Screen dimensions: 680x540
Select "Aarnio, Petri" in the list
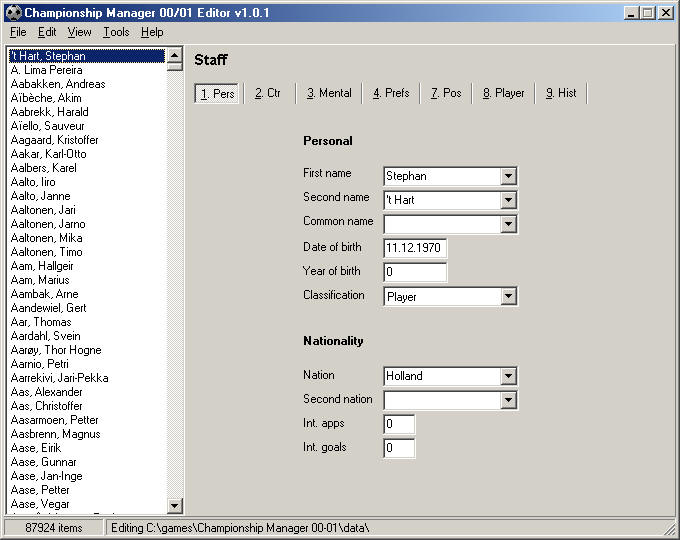[87, 364]
